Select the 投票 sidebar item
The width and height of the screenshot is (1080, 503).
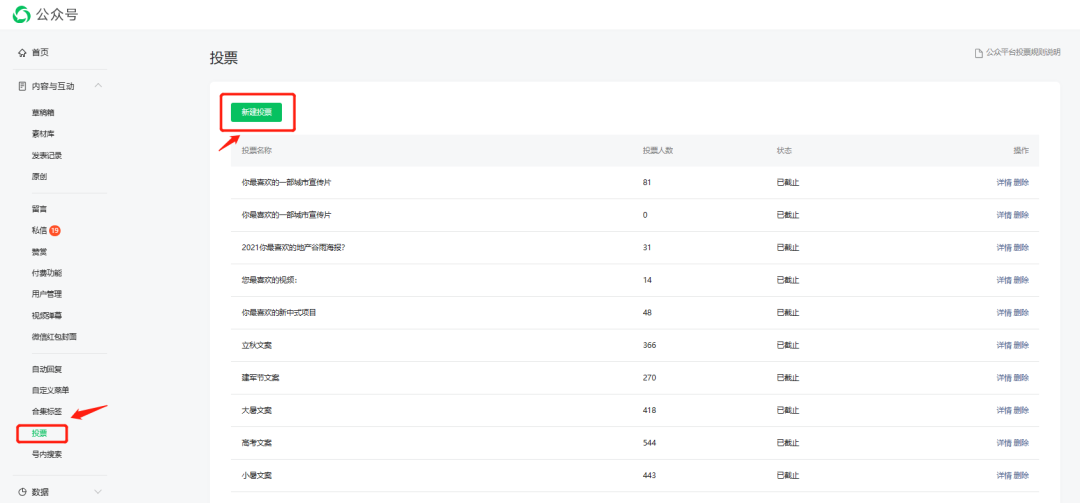pyautogui.click(x=40, y=433)
